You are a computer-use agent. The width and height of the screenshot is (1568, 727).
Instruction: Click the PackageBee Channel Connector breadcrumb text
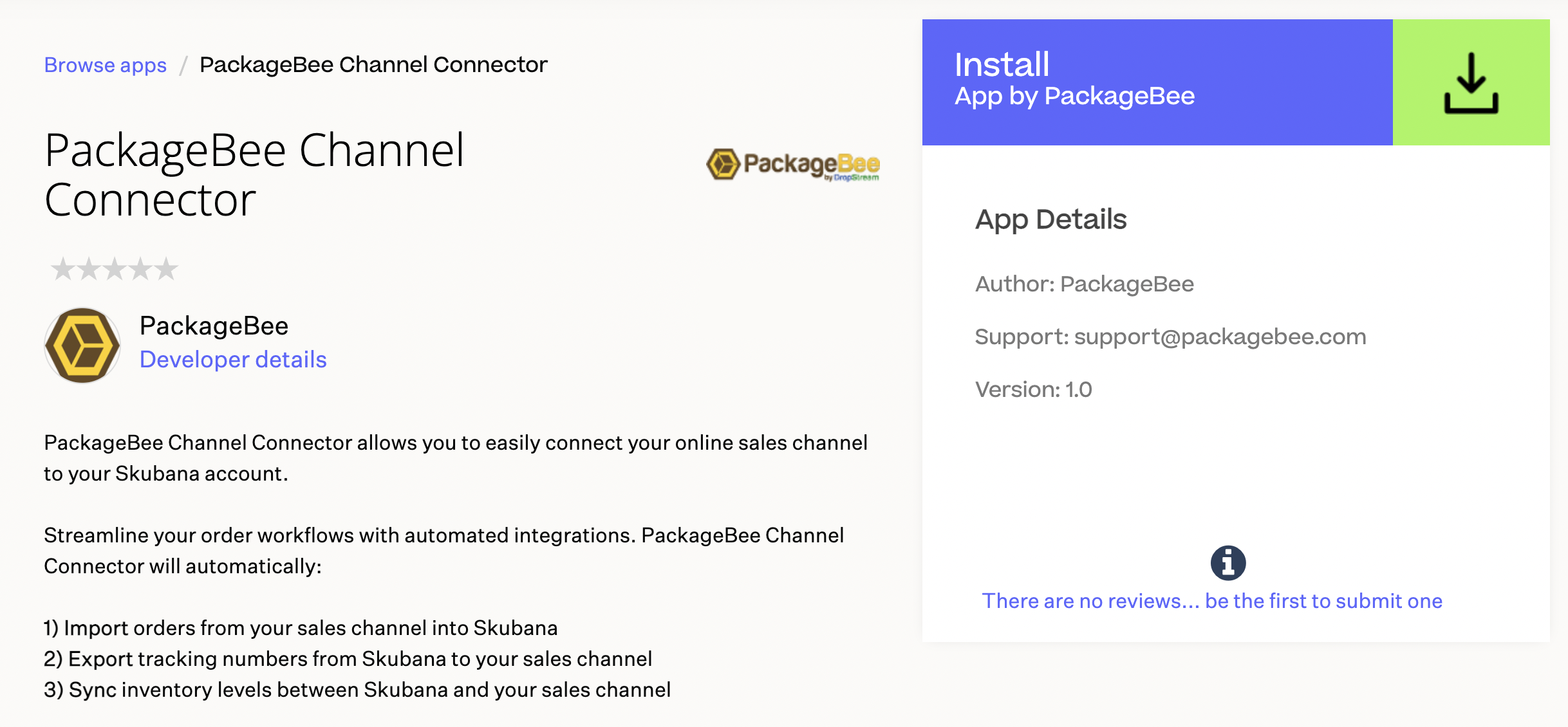(373, 64)
